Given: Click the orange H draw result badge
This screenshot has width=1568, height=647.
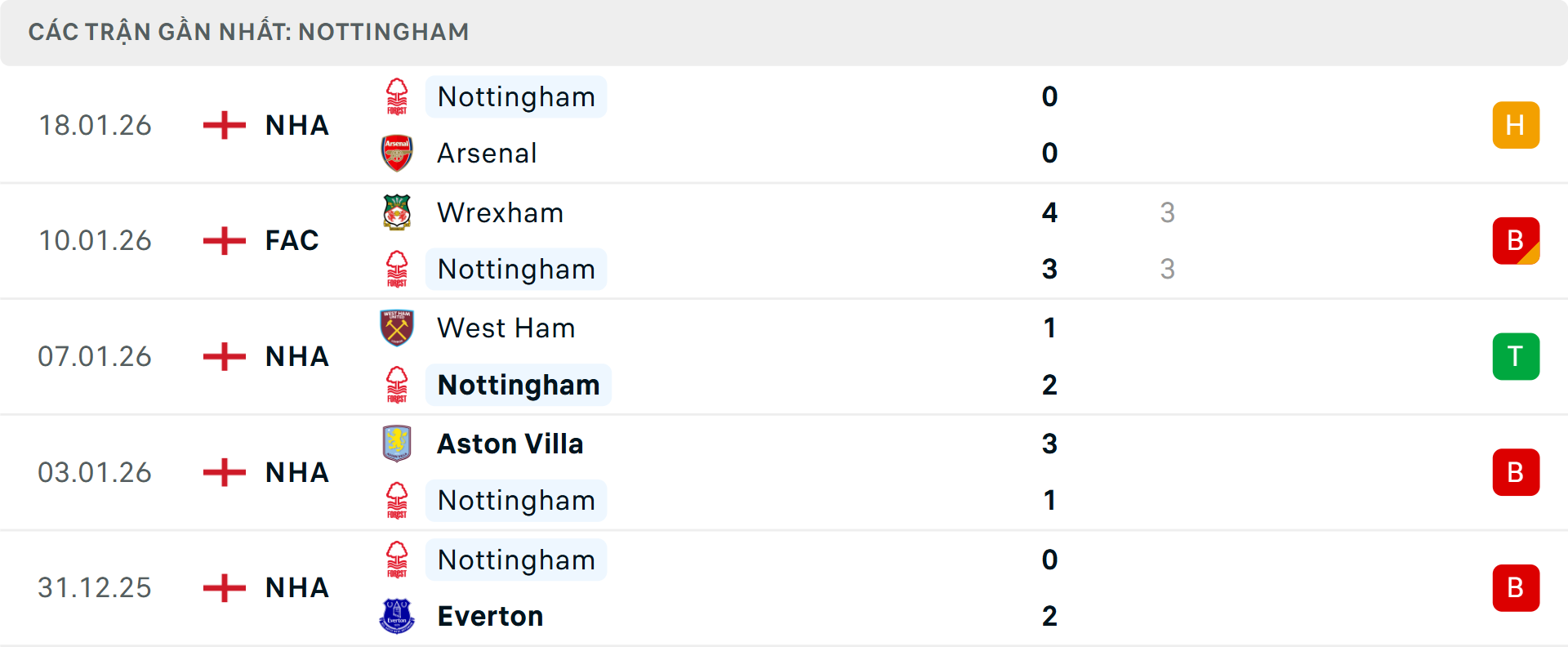Looking at the screenshot, I should click(1516, 125).
